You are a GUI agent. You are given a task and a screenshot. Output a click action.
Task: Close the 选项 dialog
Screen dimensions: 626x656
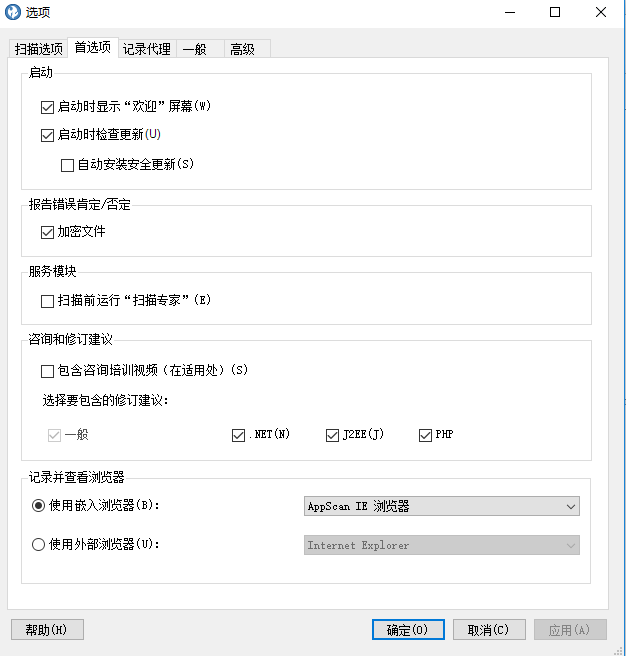(x=601, y=13)
